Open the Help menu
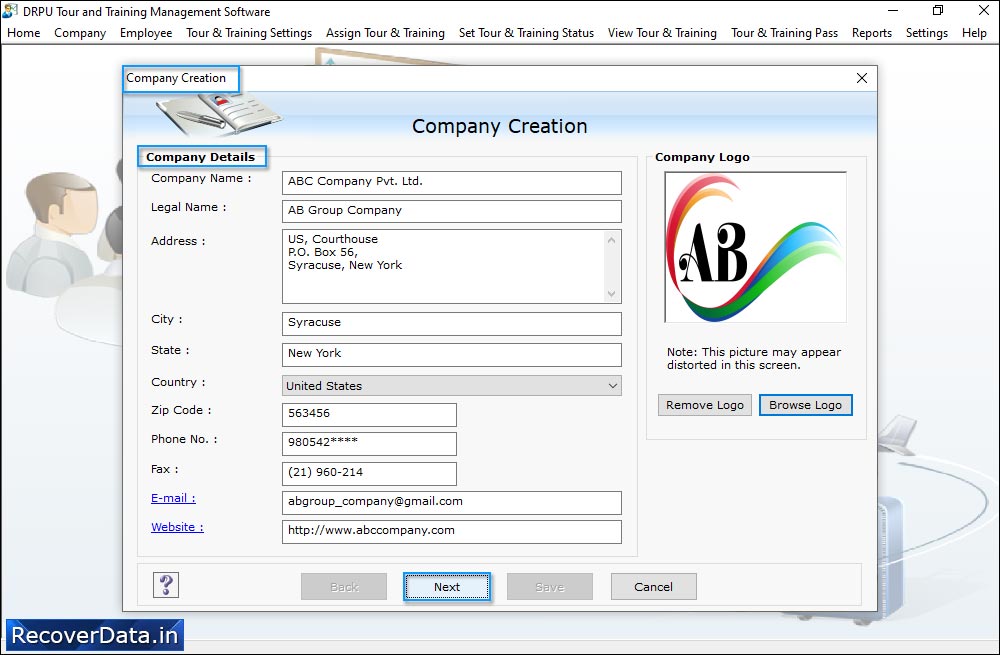 click(x=974, y=33)
